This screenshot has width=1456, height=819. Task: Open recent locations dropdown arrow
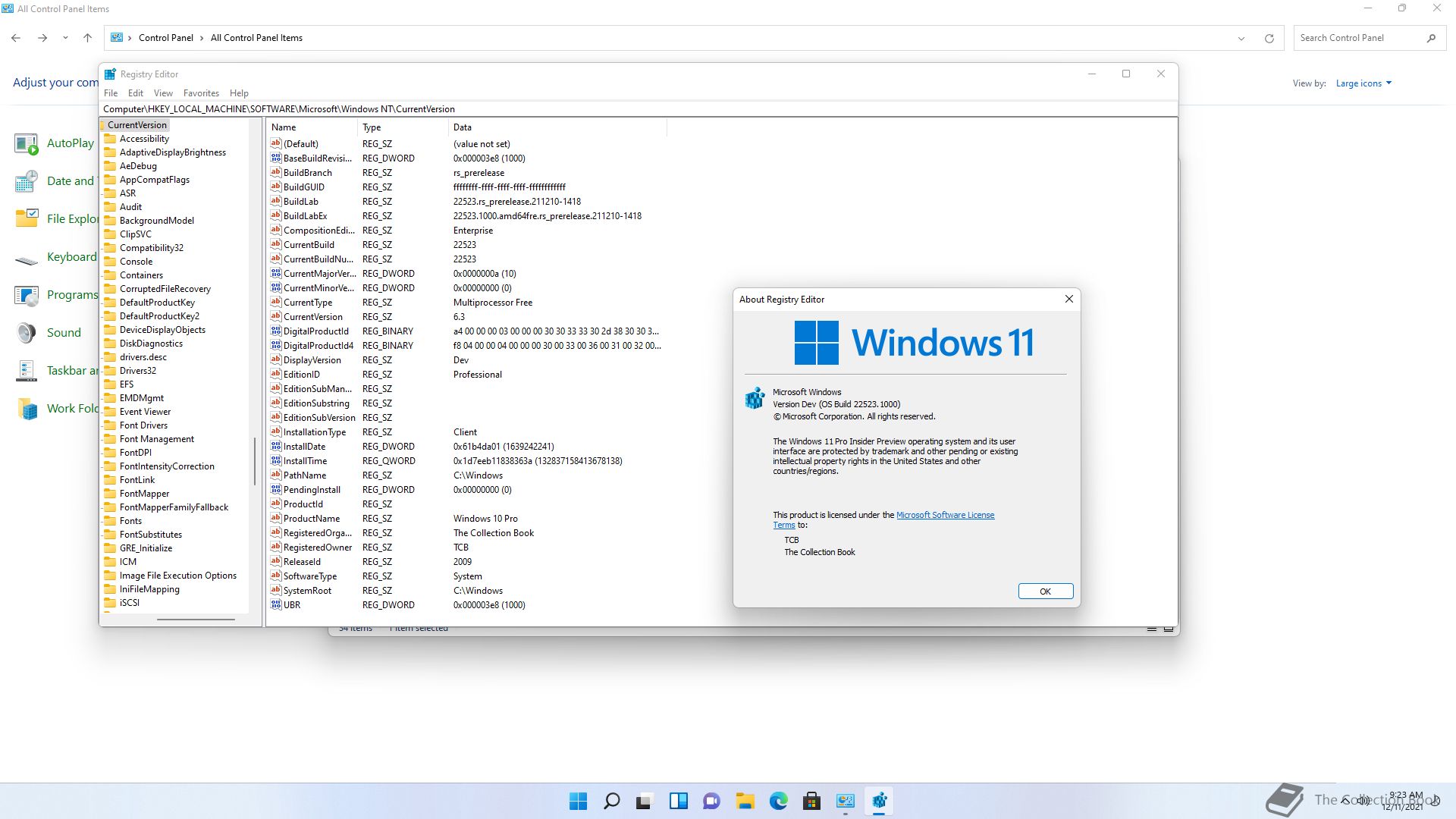[65, 38]
